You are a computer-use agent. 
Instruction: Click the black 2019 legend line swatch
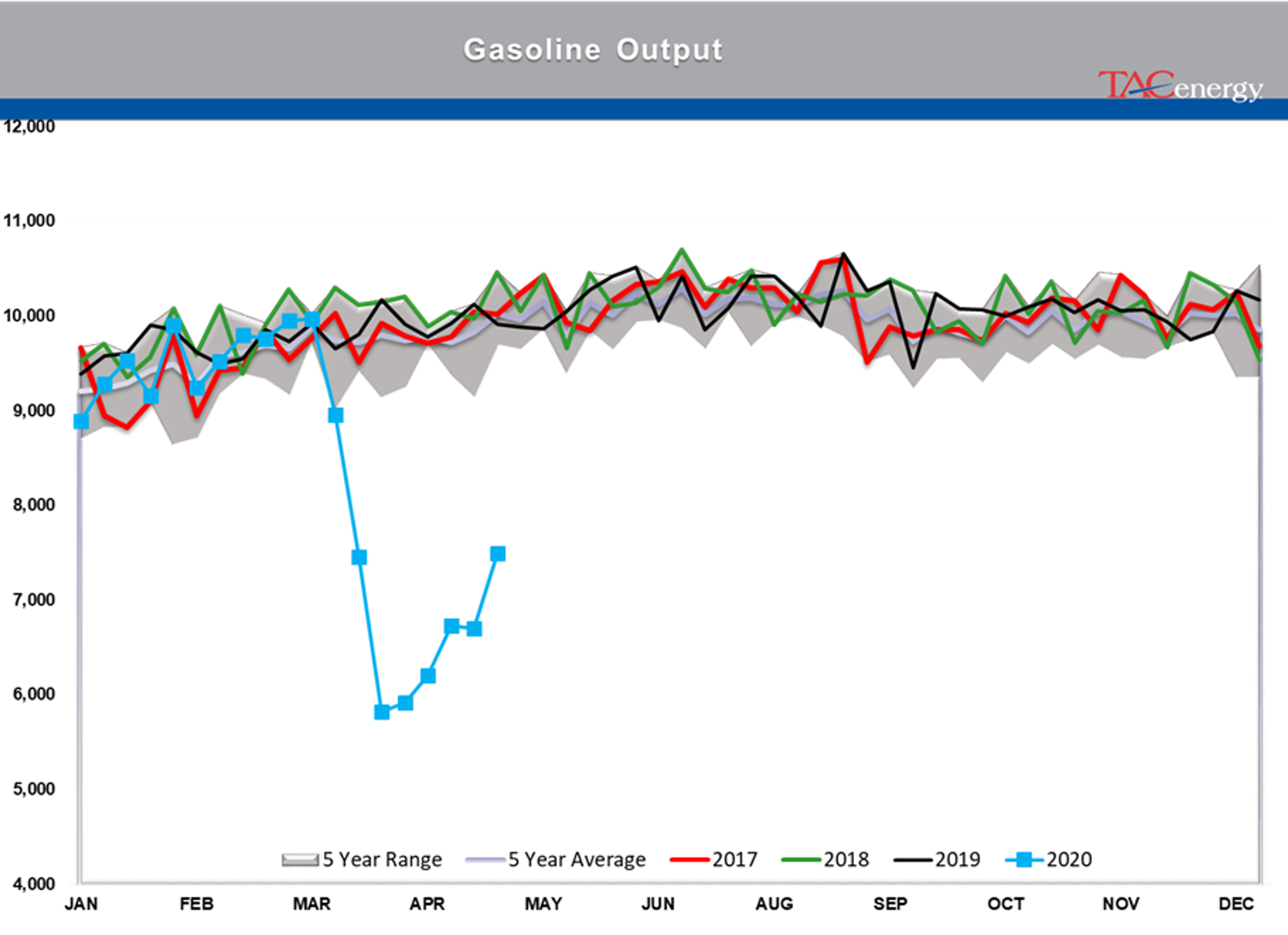[x=913, y=860]
